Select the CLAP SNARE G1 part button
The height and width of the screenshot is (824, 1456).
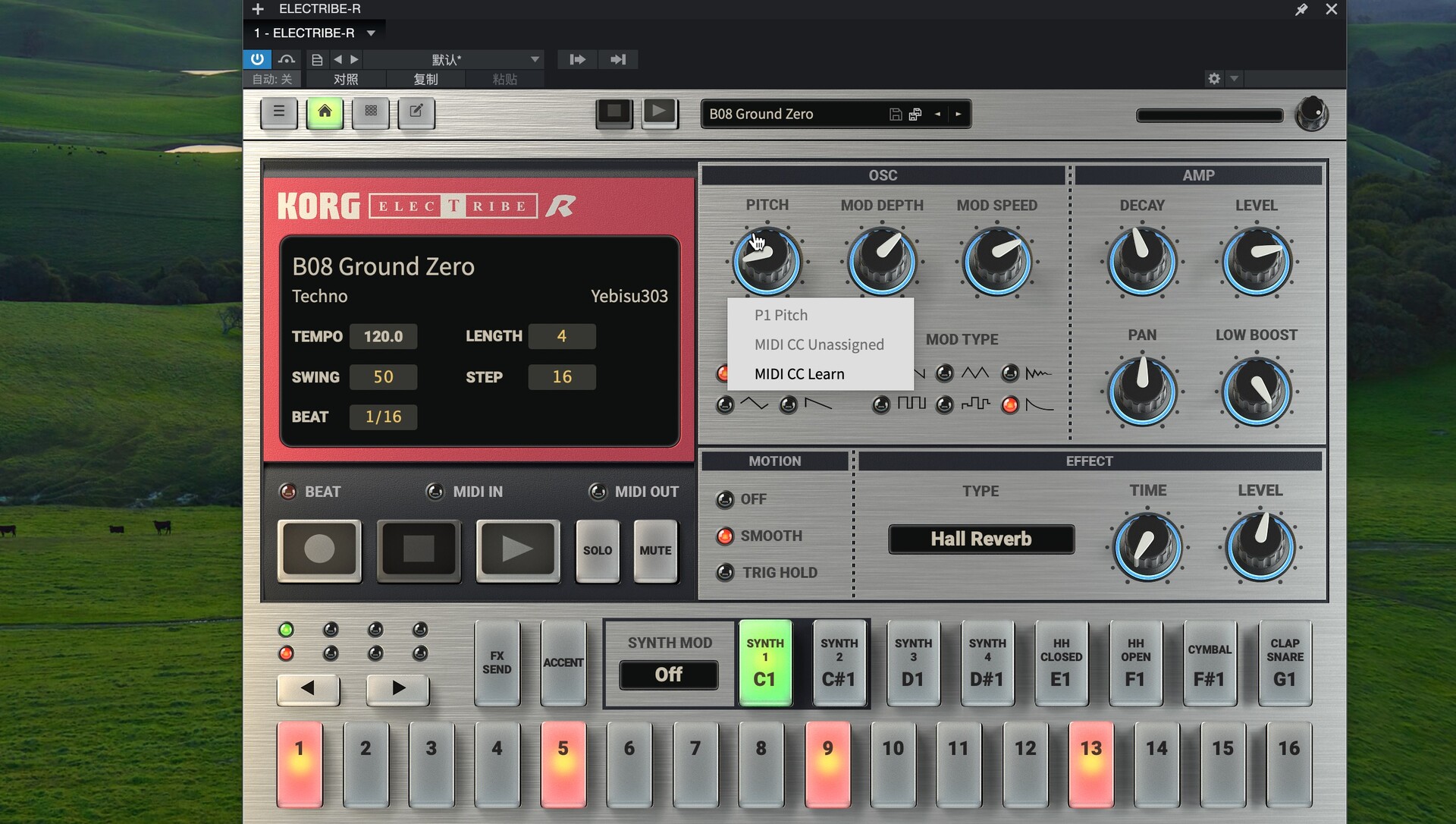point(1285,663)
